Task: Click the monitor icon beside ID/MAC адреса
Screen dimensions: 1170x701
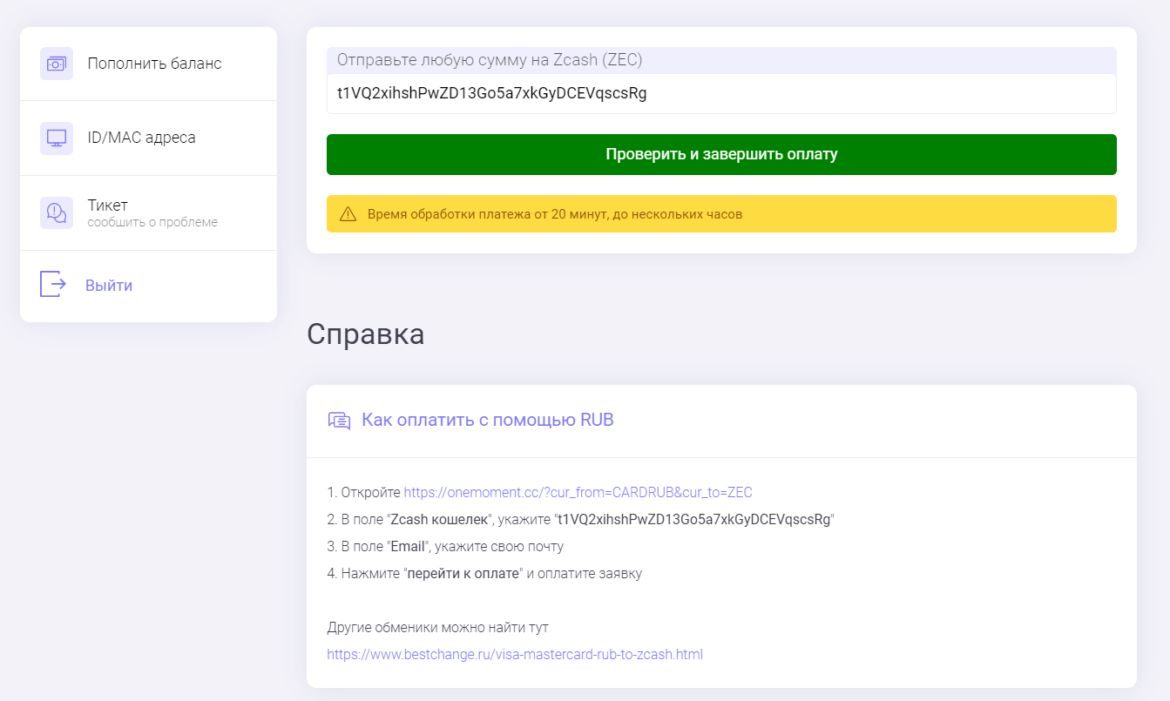Action: [56, 137]
